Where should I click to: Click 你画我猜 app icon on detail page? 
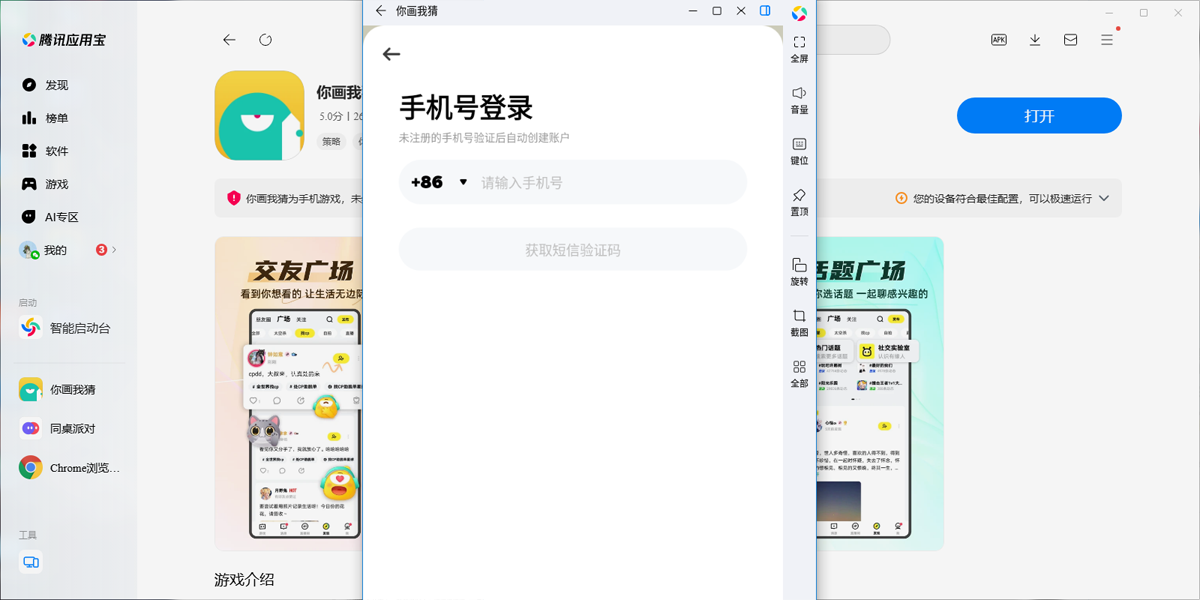pyautogui.click(x=259, y=115)
